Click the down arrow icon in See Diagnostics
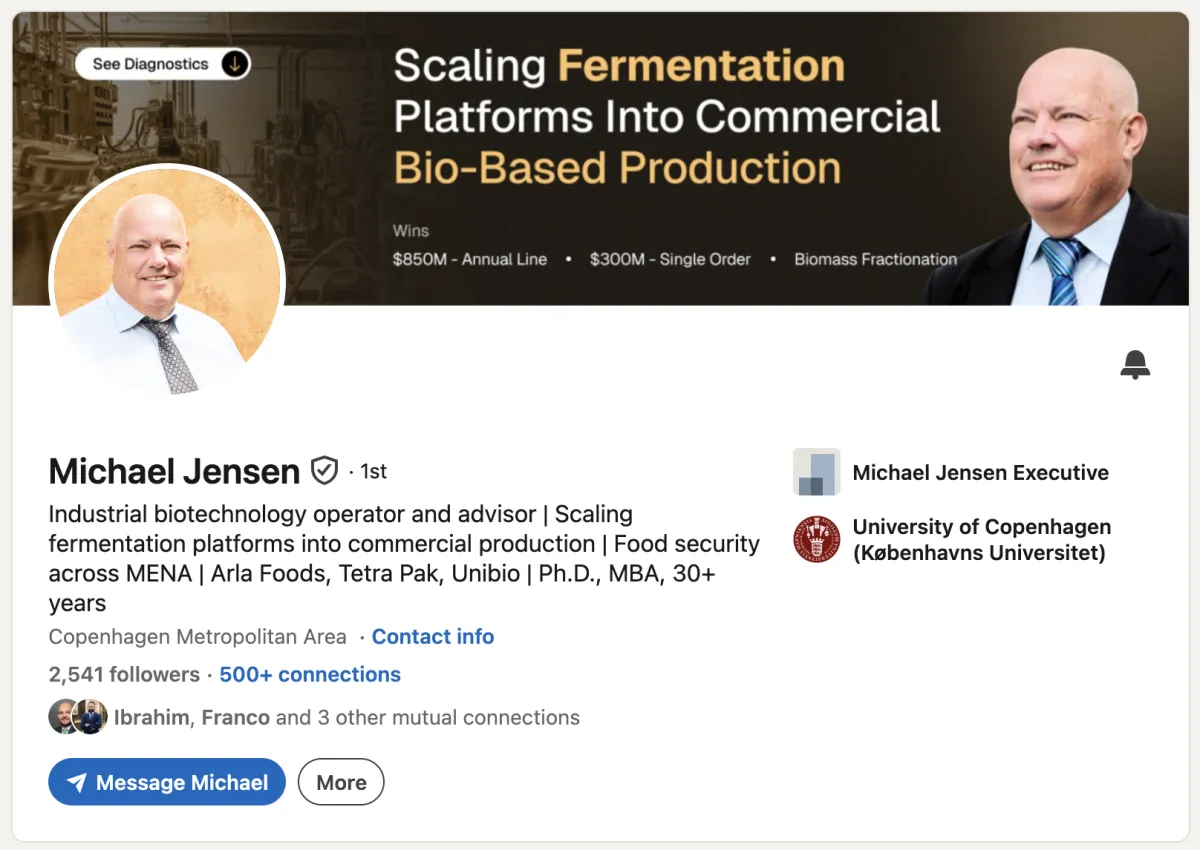Viewport: 1200px width, 850px height. click(x=234, y=64)
